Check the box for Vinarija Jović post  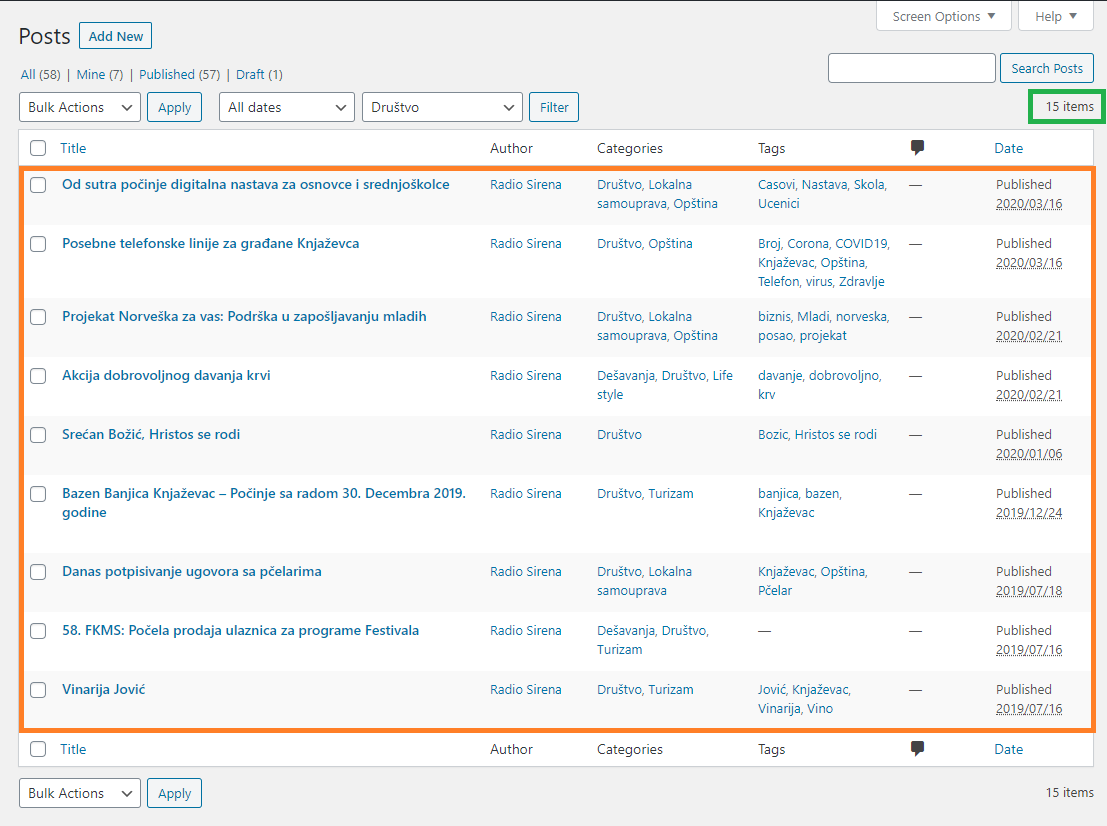click(x=38, y=690)
